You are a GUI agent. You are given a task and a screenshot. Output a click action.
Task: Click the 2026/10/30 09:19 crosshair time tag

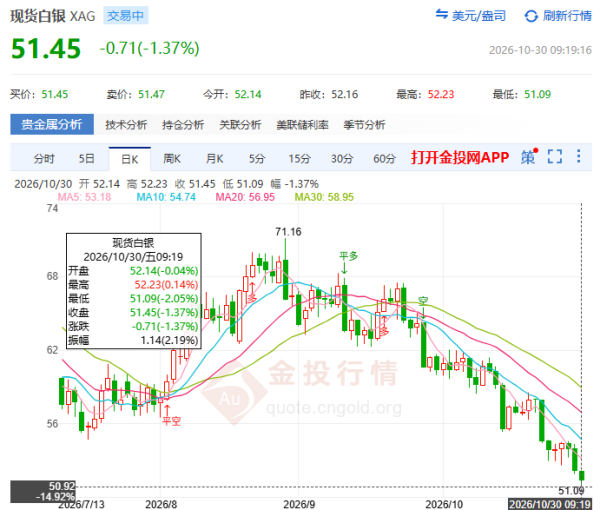point(550,504)
